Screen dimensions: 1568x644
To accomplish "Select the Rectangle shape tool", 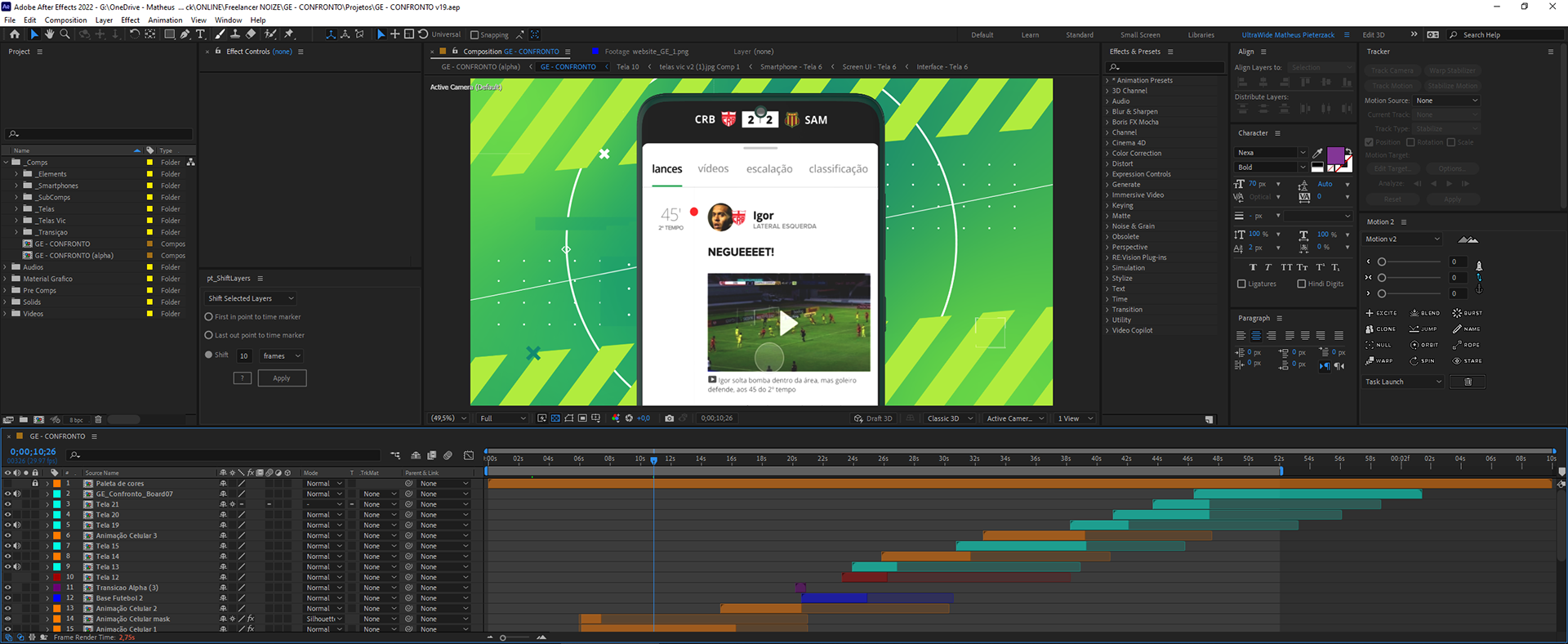I will 169,34.
